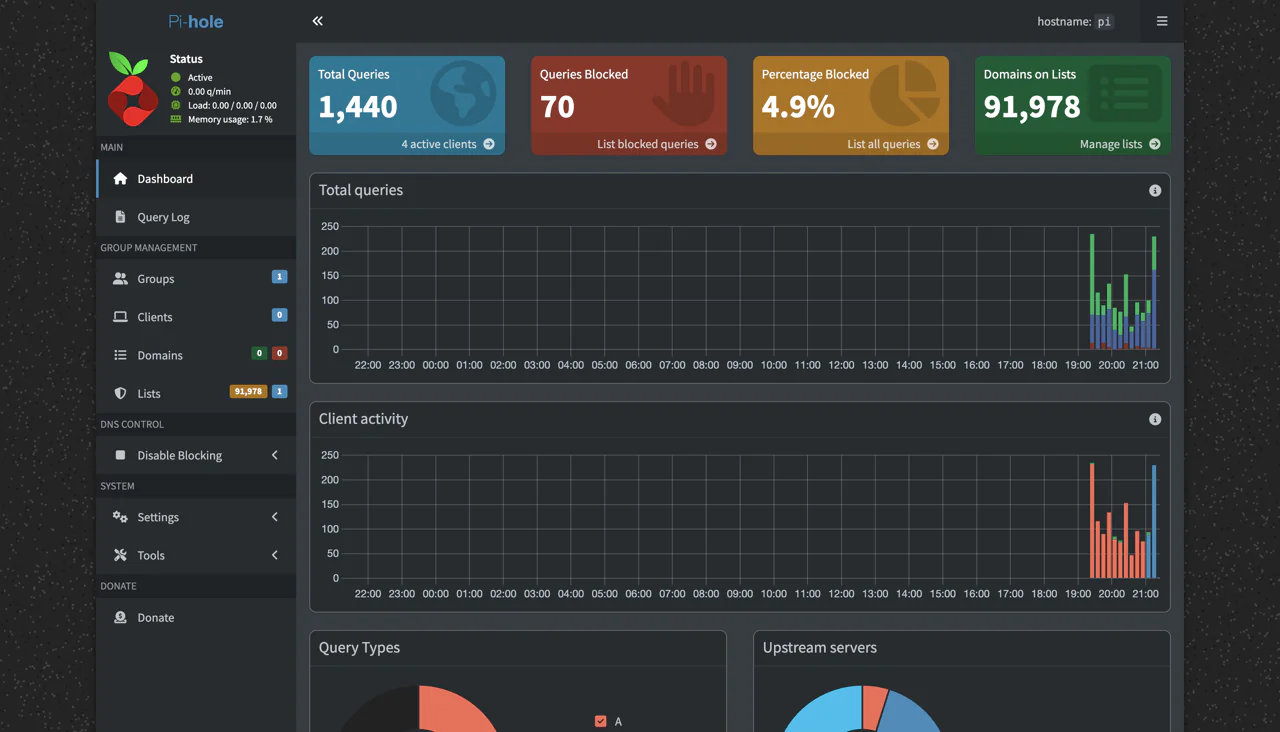
Task: Expand the Settings submenu chevron
Action: point(275,517)
